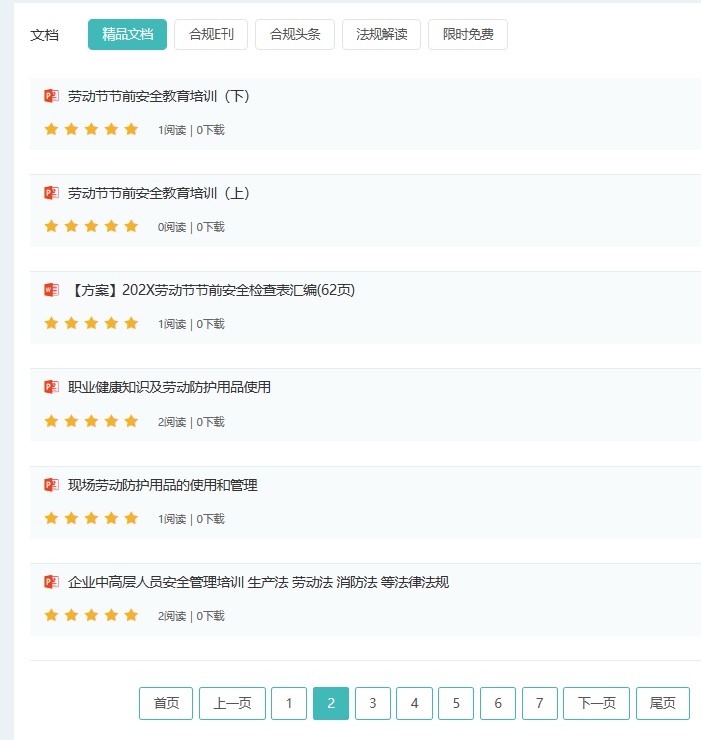Click star rating under 202X劳动节节前安全检查表汇编
701x740 pixels.
click(x=91, y=323)
